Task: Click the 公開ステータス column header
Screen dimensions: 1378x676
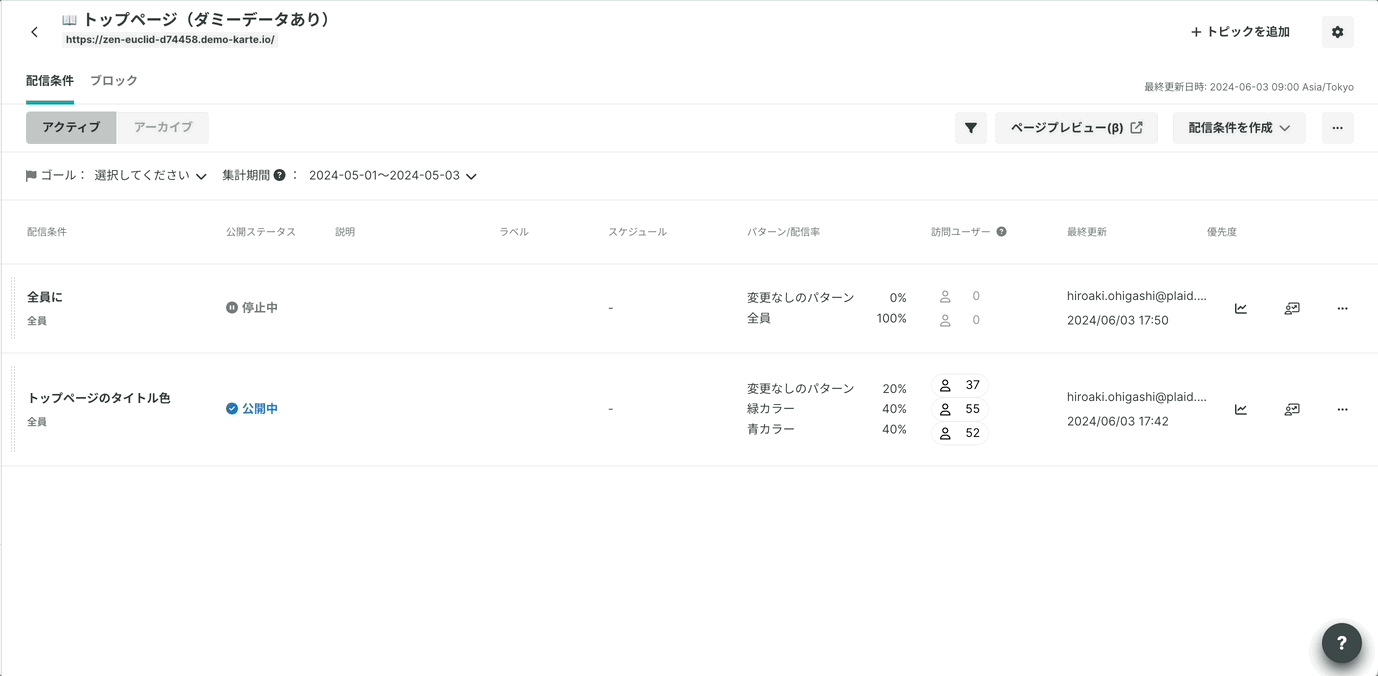Action: pyautogui.click(x=261, y=232)
